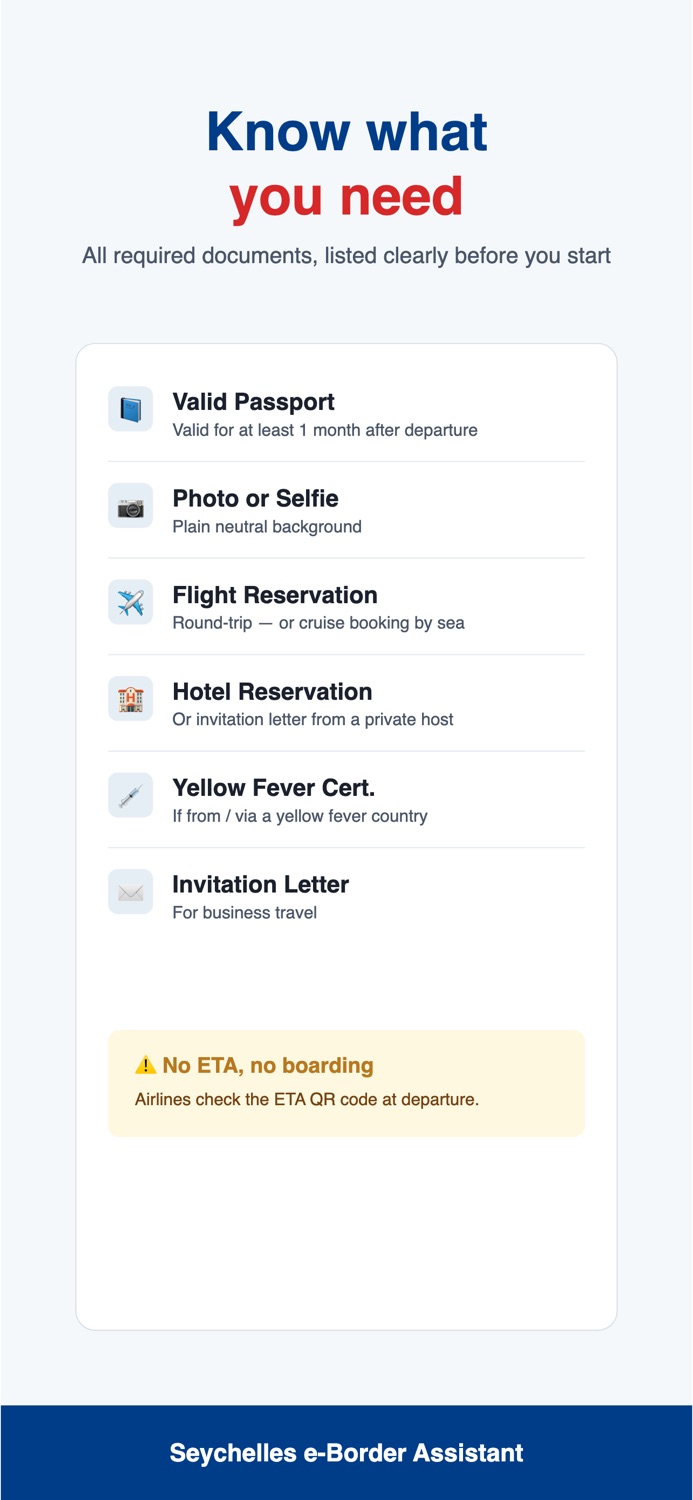Select the camera icon for Photo or Selfie
Viewport: 693px width, 1500px height.
[130, 506]
